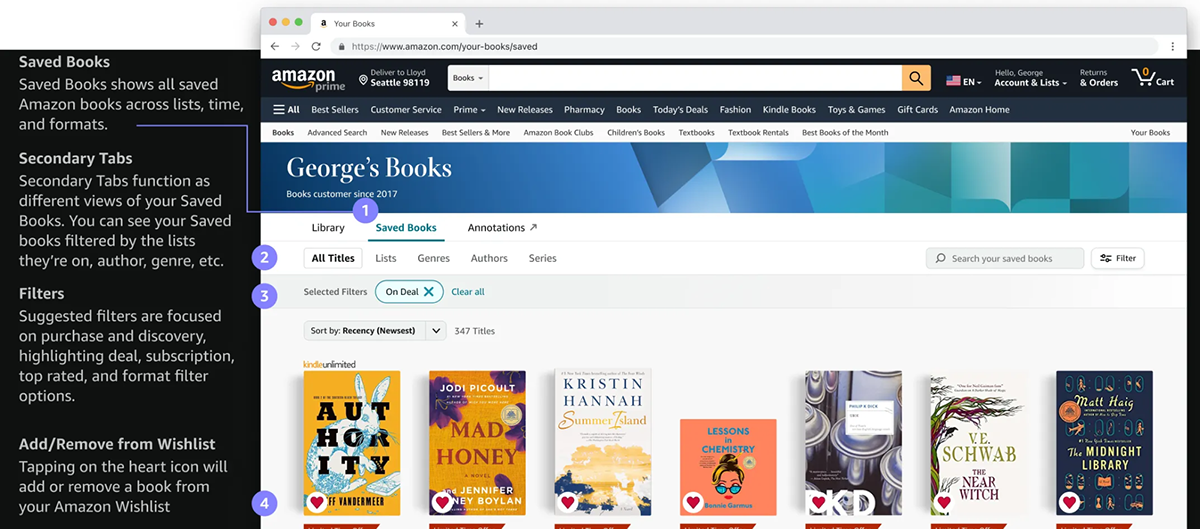Image resolution: width=1200 pixels, height=529 pixels.
Task: Switch to the Genres secondary tab
Action: coord(433,258)
